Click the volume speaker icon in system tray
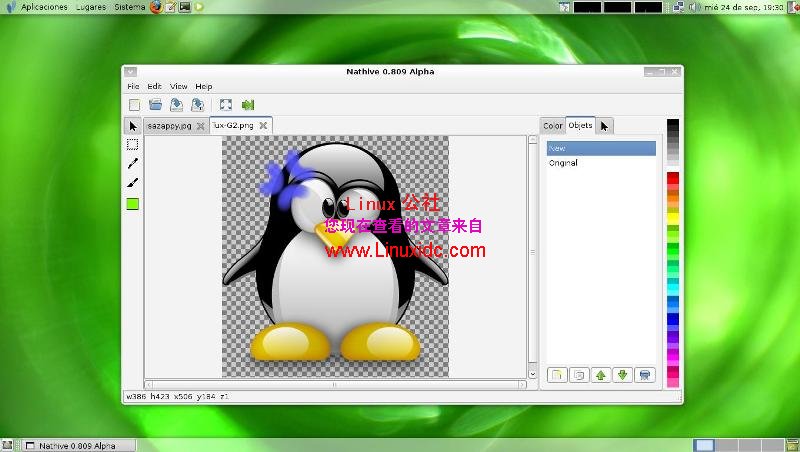The image size is (800, 452). tap(692, 7)
